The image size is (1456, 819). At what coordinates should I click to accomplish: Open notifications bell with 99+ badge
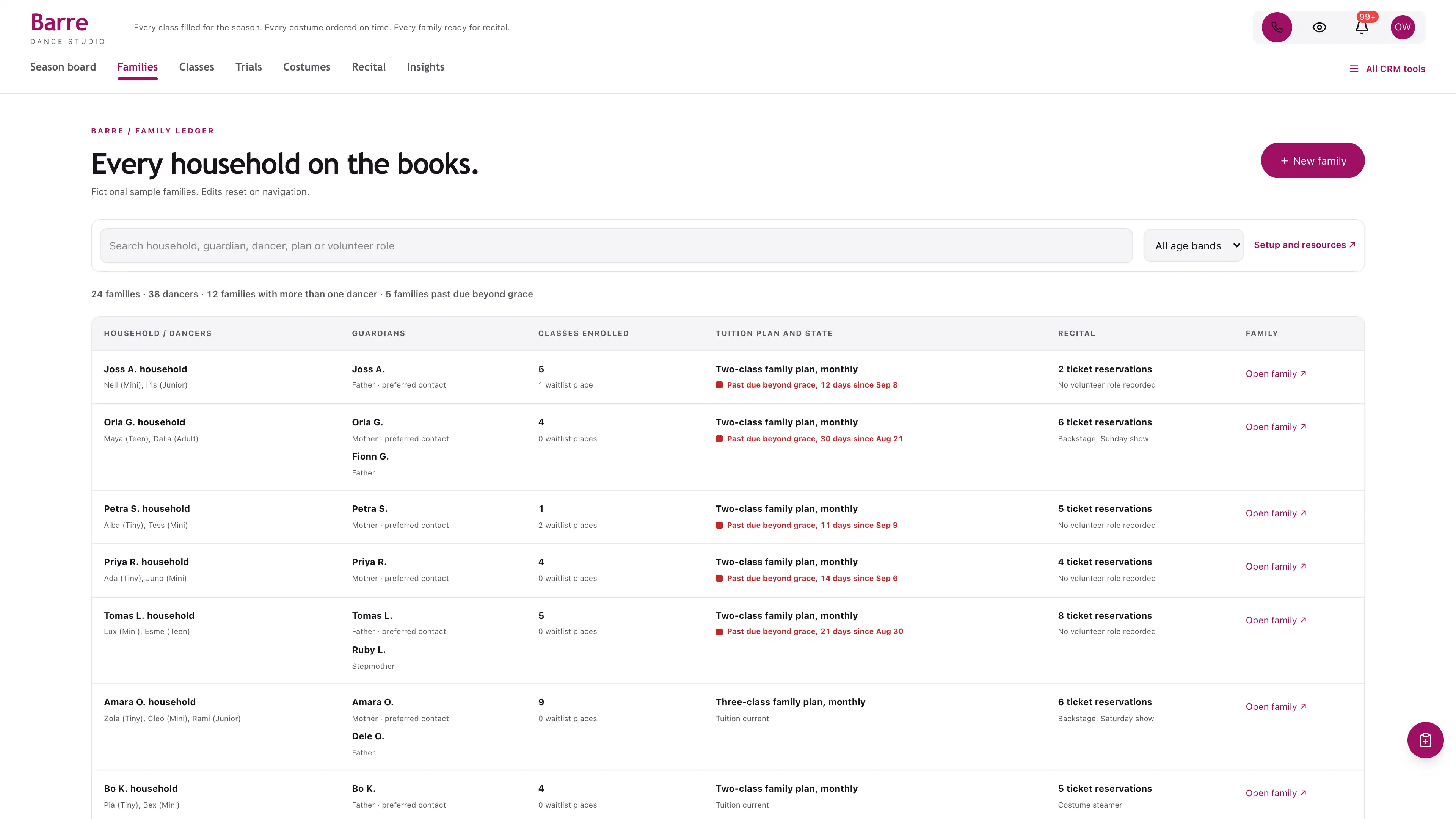coord(1362,27)
